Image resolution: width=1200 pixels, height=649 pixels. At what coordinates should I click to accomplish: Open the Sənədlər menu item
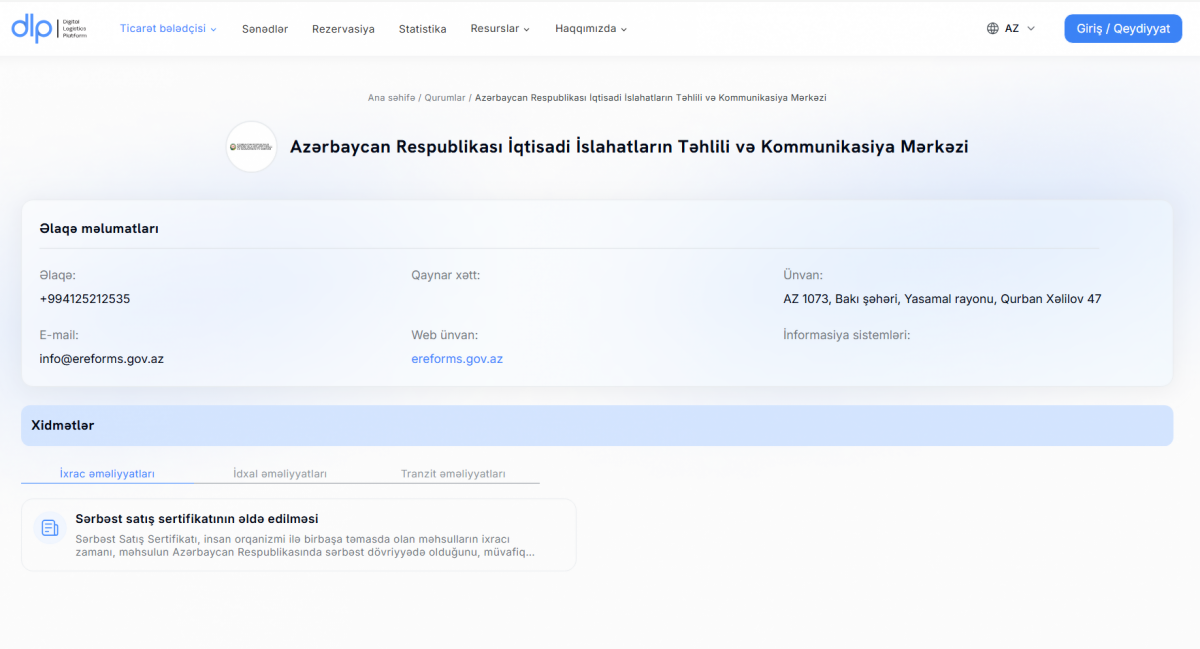pyautogui.click(x=265, y=29)
